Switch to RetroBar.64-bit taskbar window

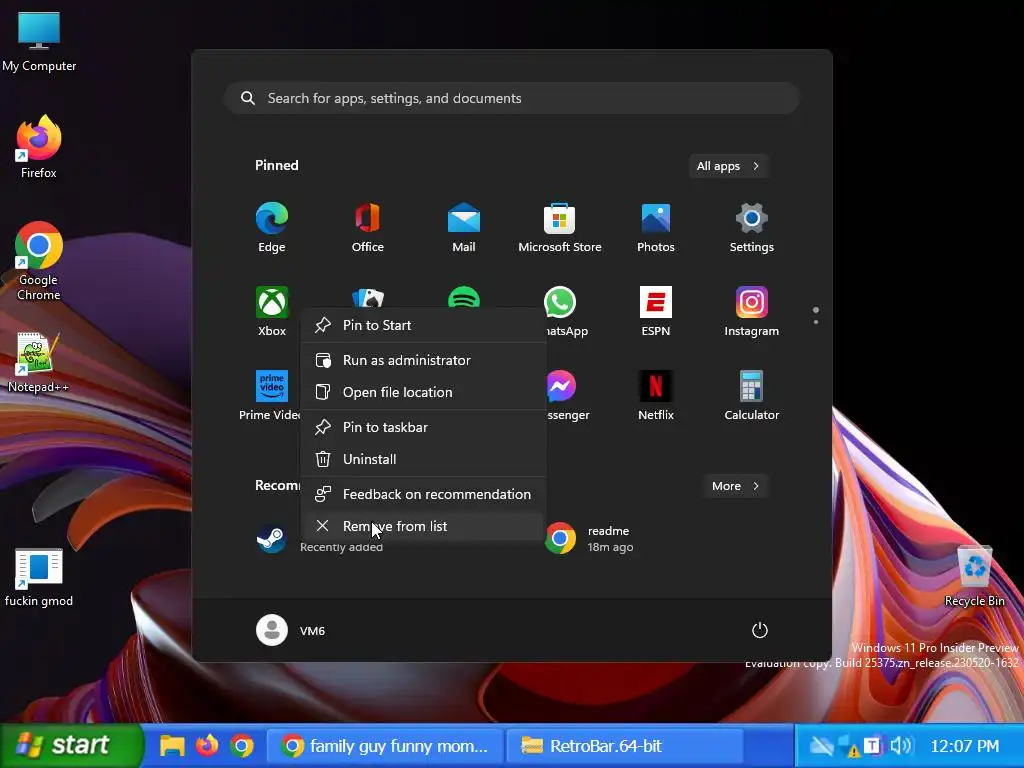(x=624, y=746)
